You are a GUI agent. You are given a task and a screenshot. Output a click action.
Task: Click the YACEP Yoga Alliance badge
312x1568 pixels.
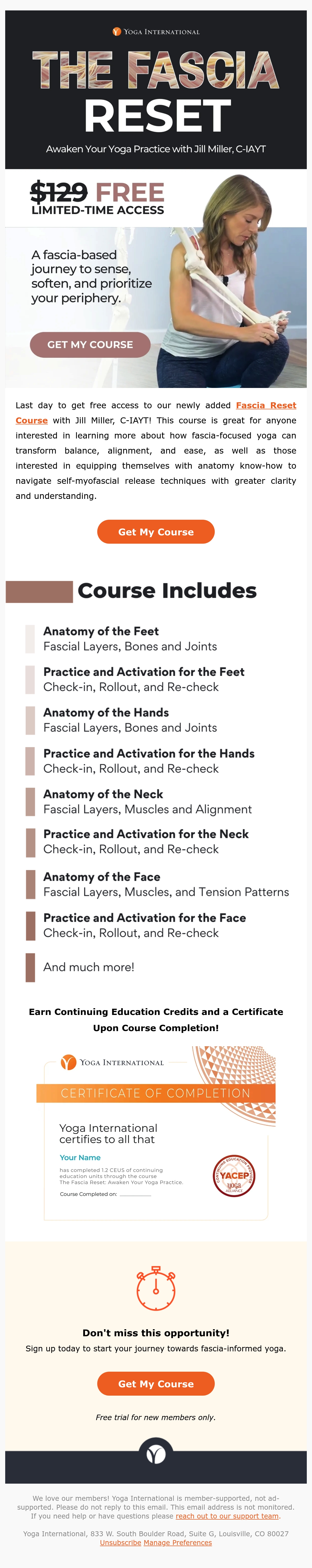(234, 1175)
